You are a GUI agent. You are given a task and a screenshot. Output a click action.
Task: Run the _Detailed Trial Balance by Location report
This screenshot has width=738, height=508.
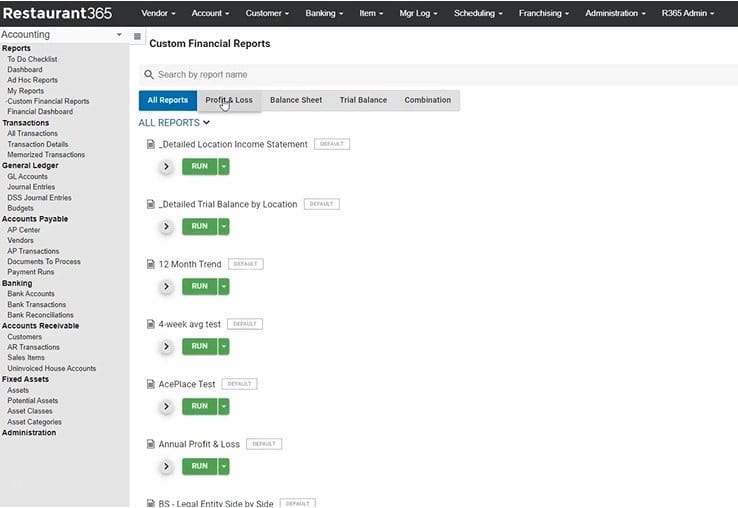point(199,226)
